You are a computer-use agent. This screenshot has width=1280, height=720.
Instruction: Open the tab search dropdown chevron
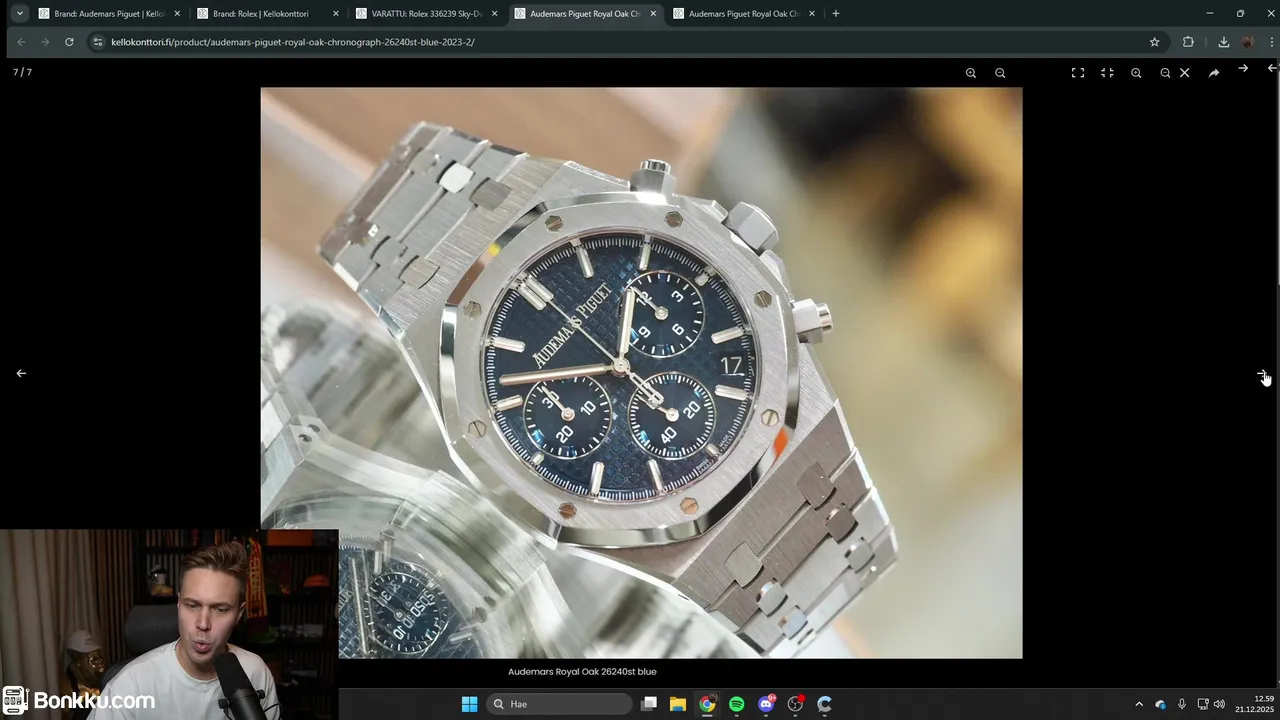coord(19,14)
